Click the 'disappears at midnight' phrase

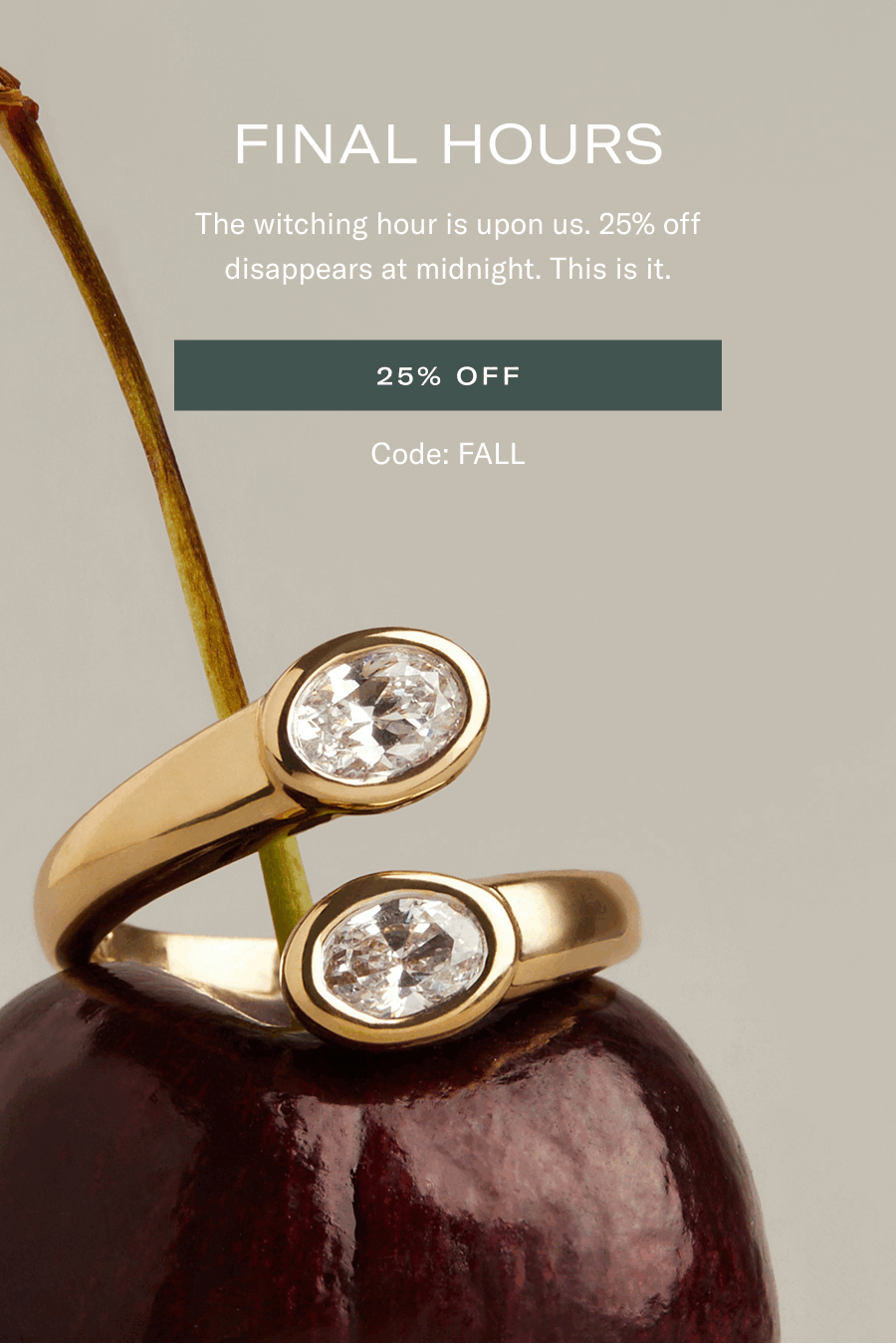(x=382, y=269)
